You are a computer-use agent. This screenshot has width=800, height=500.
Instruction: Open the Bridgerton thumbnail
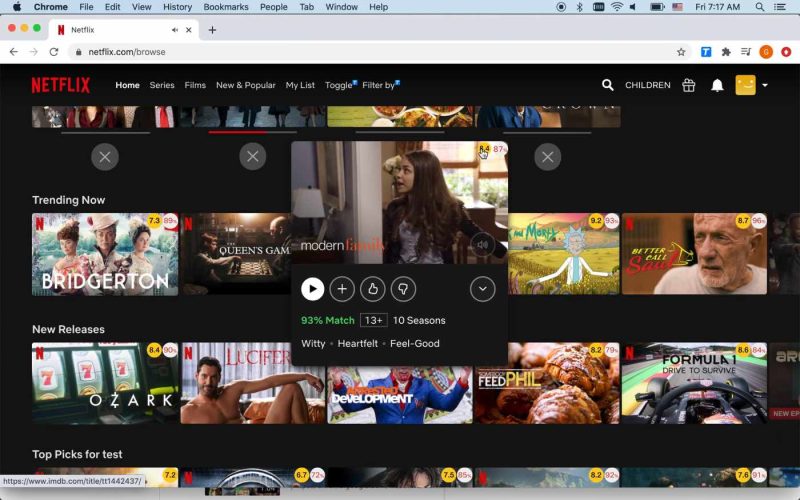105,254
